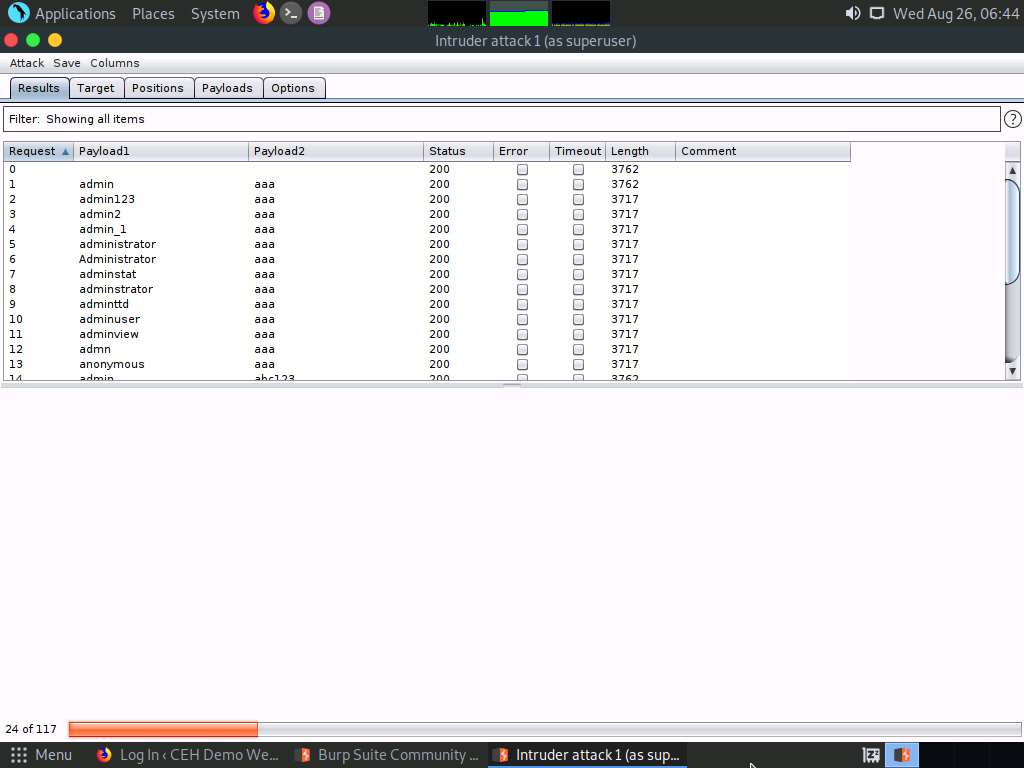Click the orange attack progress bar
Screen dimensions: 1024x768
click(x=163, y=729)
